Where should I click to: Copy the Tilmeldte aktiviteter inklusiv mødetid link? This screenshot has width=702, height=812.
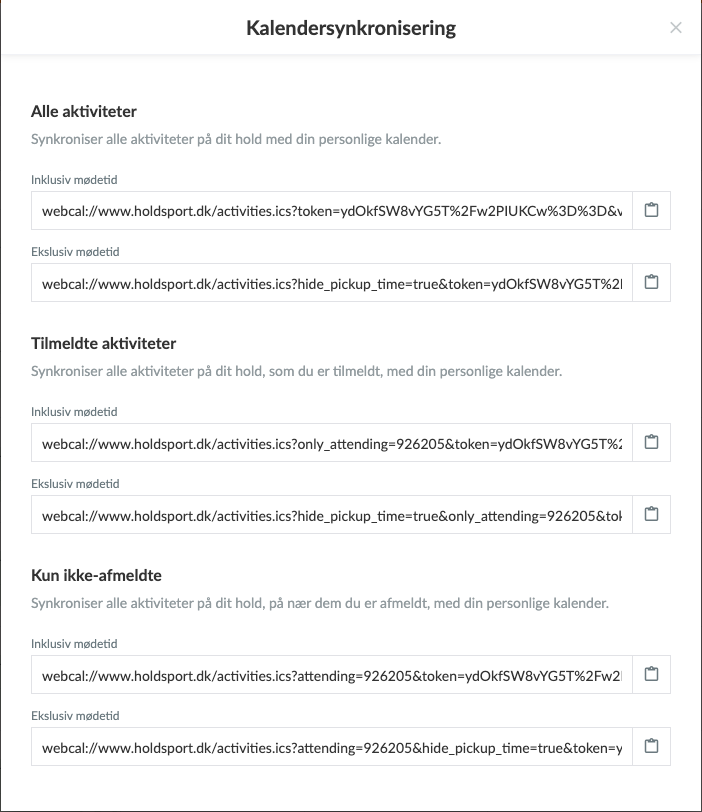651,443
